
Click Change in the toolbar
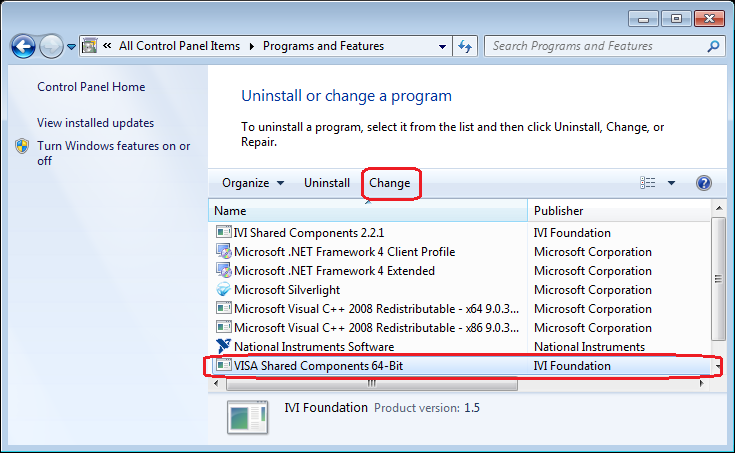[390, 183]
